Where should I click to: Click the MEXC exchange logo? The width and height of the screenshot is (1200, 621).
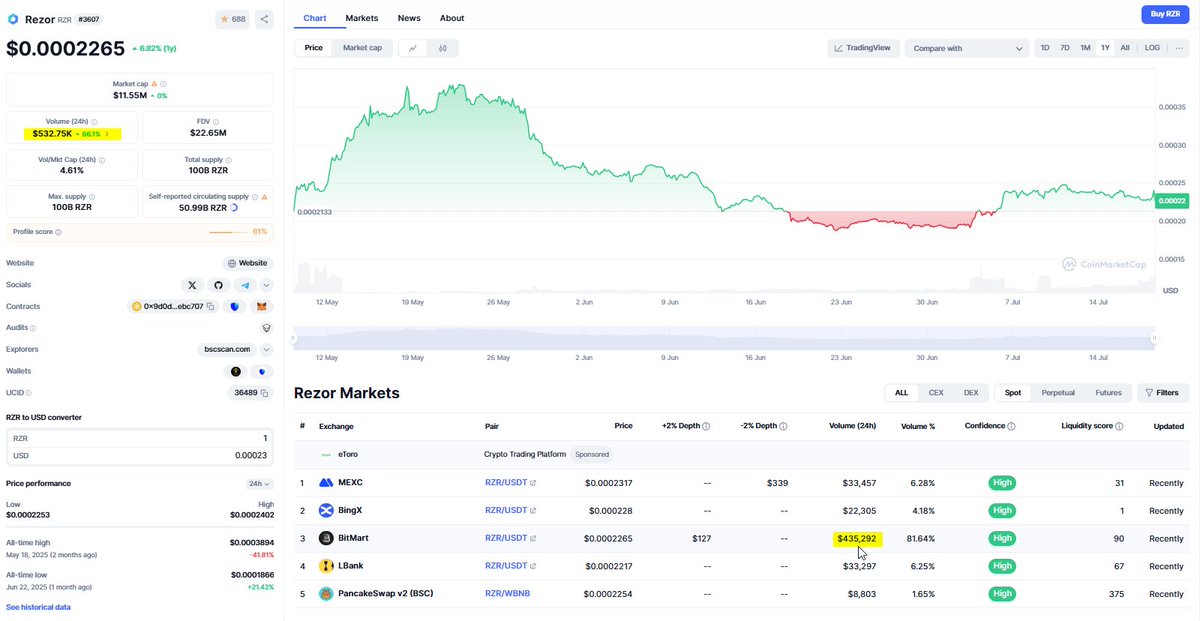tap(325, 483)
